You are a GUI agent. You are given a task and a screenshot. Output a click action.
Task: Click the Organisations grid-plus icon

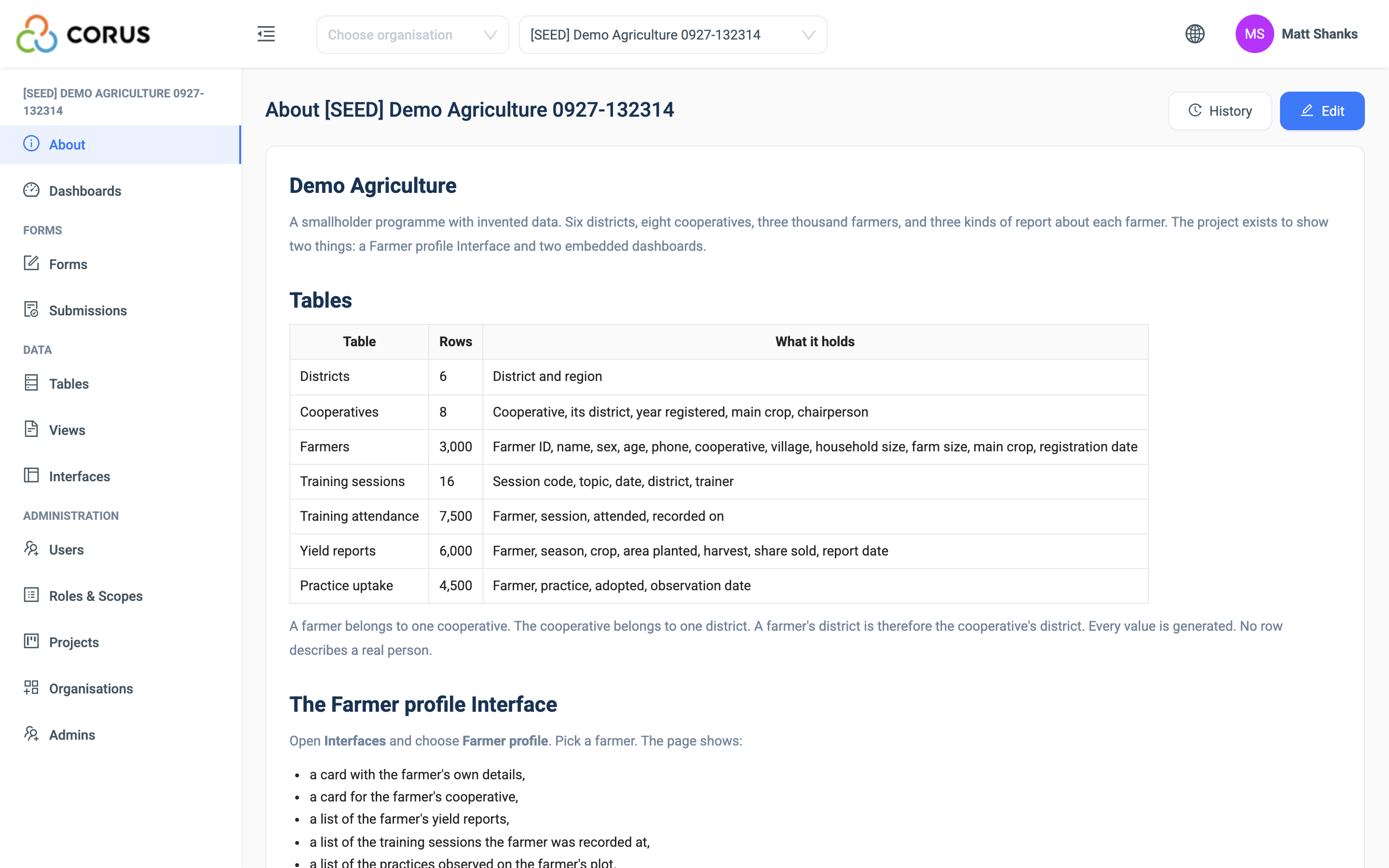[31, 688]
